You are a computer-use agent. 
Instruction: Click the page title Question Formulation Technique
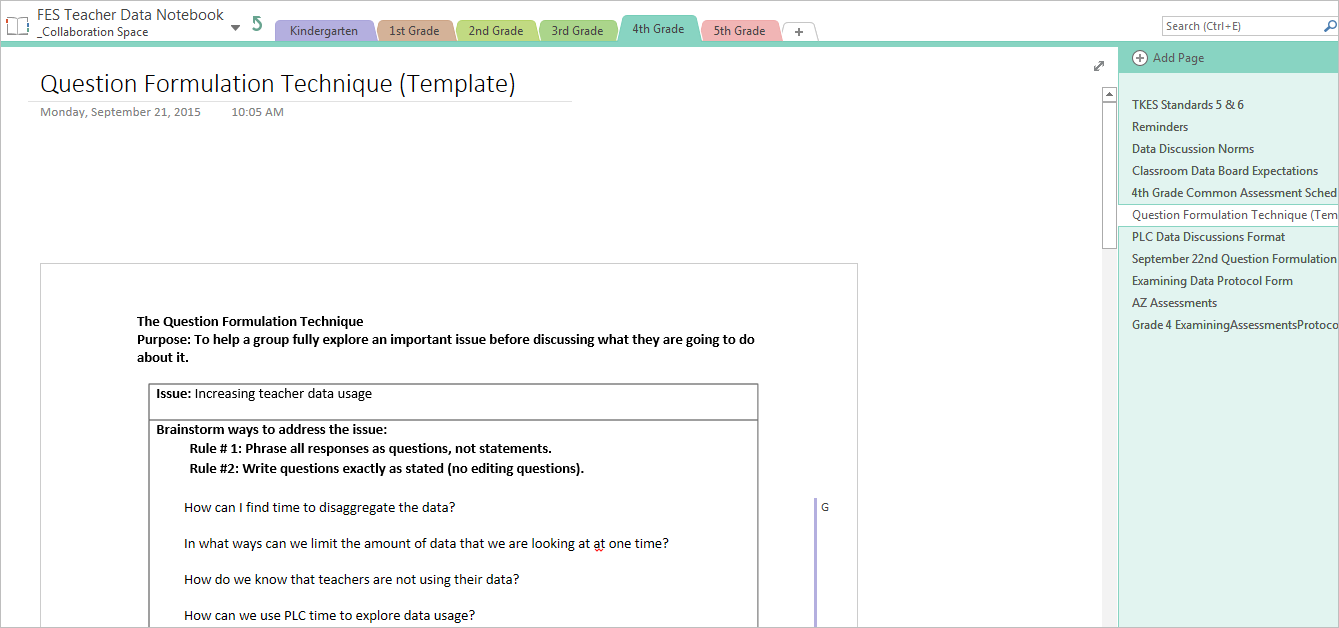277,84
